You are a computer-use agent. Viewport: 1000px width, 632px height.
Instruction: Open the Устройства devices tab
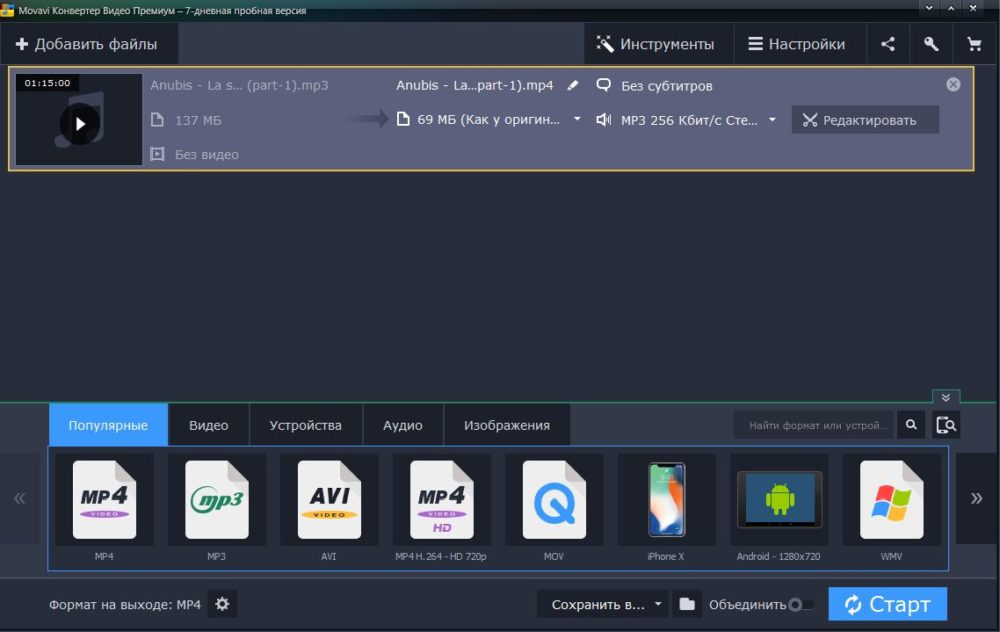(x=305, y=425)
